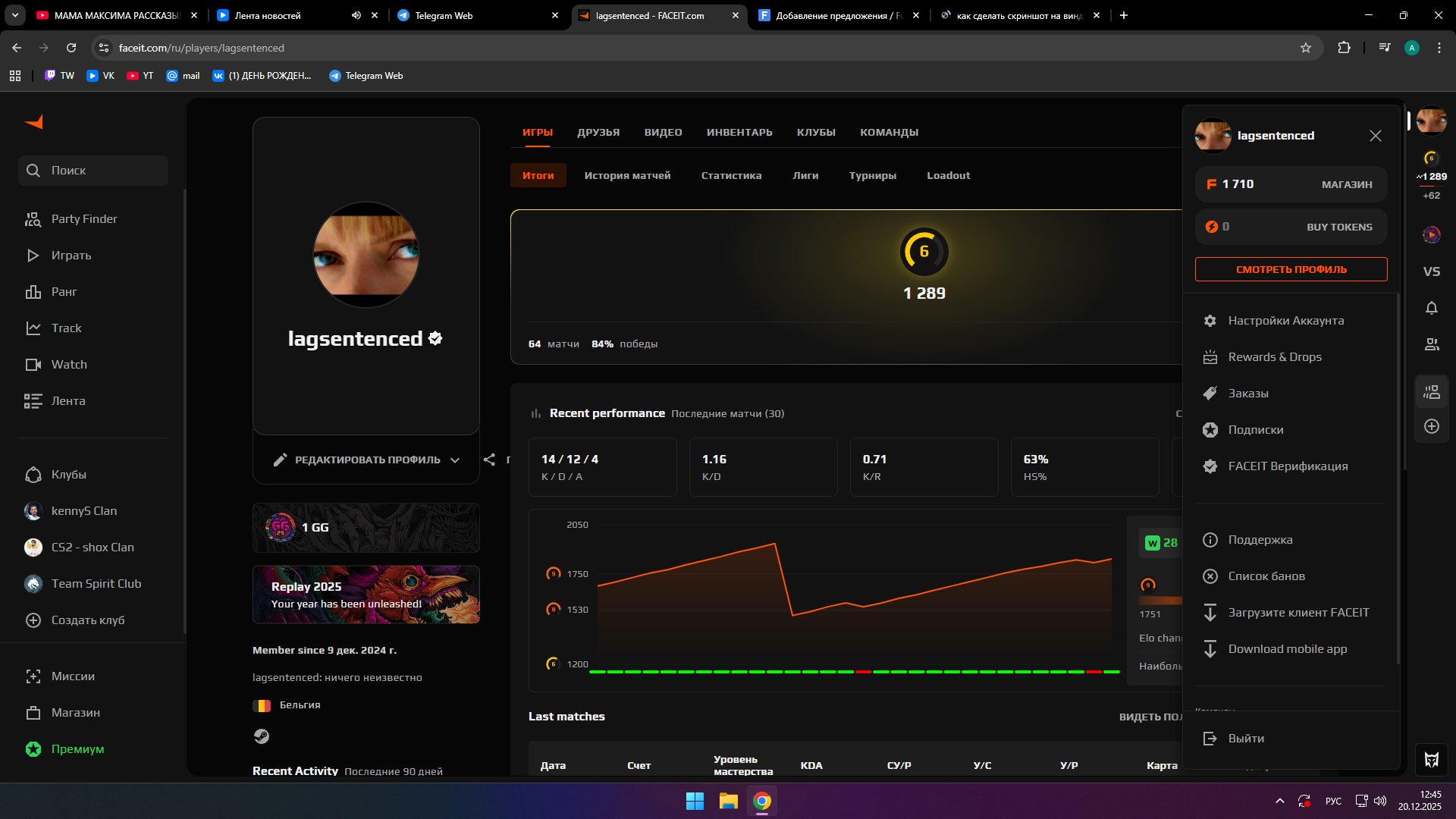Open the Watch camera icon
Image resolution: width=1456 pixels, height=819 pixels.
33,364
